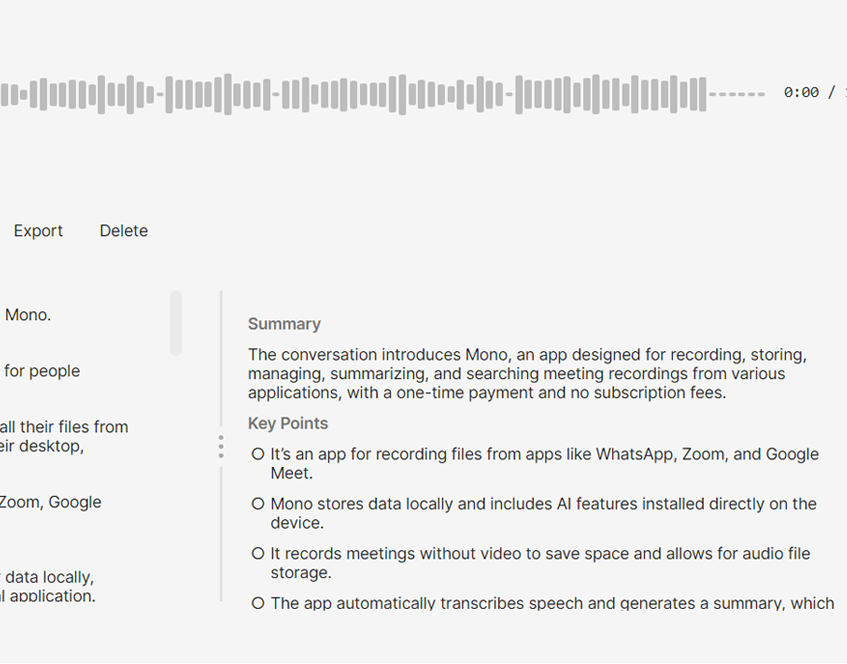Seek to the middle of the audio waveform
Image resolution: width=847 pixels, height=664 pixels.
coord(353,94)
